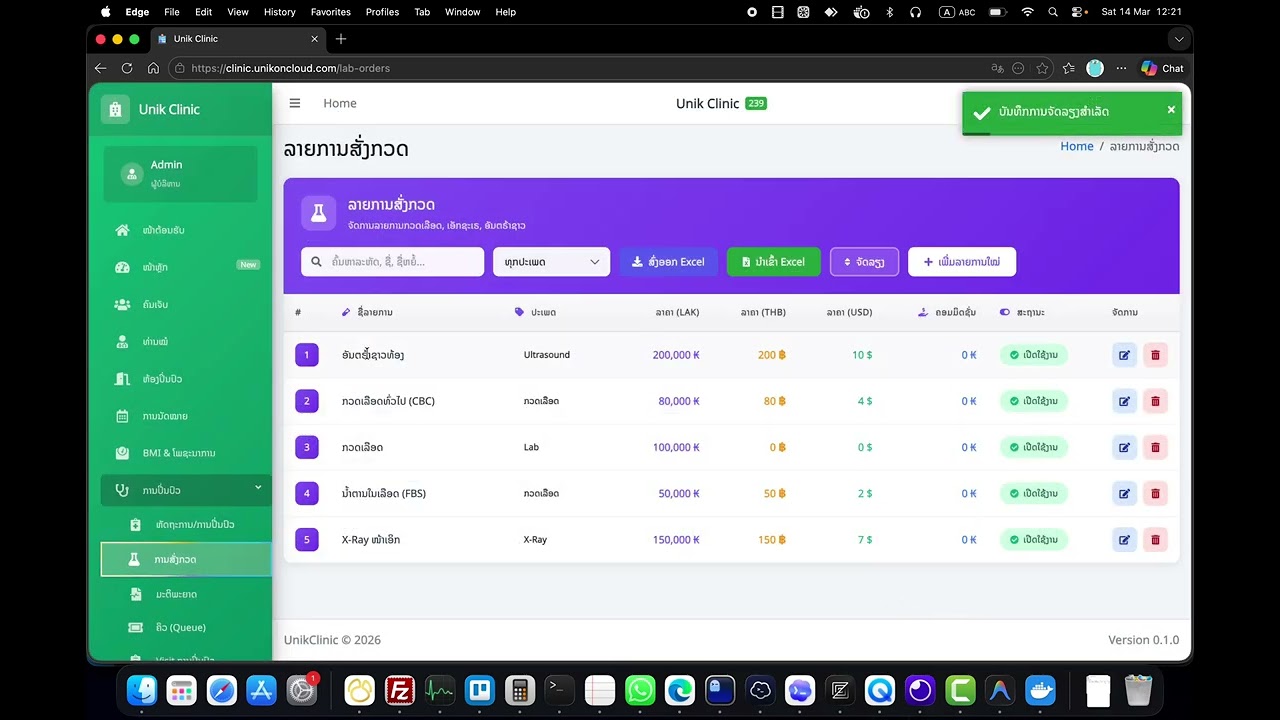Delete the FBS blood sugar row
The image size is (1280, 720).
(1155, 493)
